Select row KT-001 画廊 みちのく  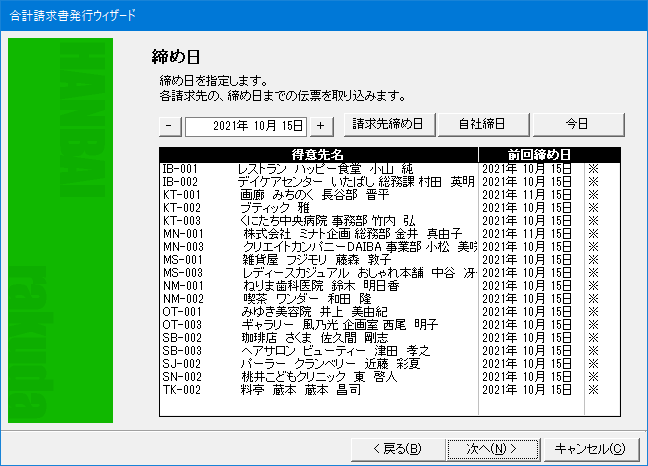click(x=390, y=195)
